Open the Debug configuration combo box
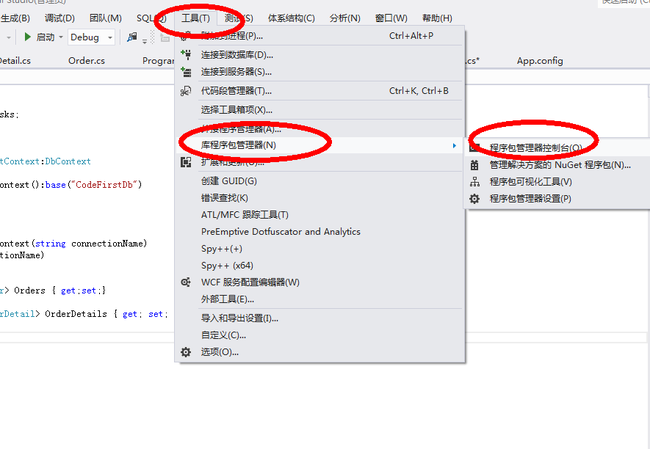This screenshot has width=650, height=449. click(x=91, y=37)
